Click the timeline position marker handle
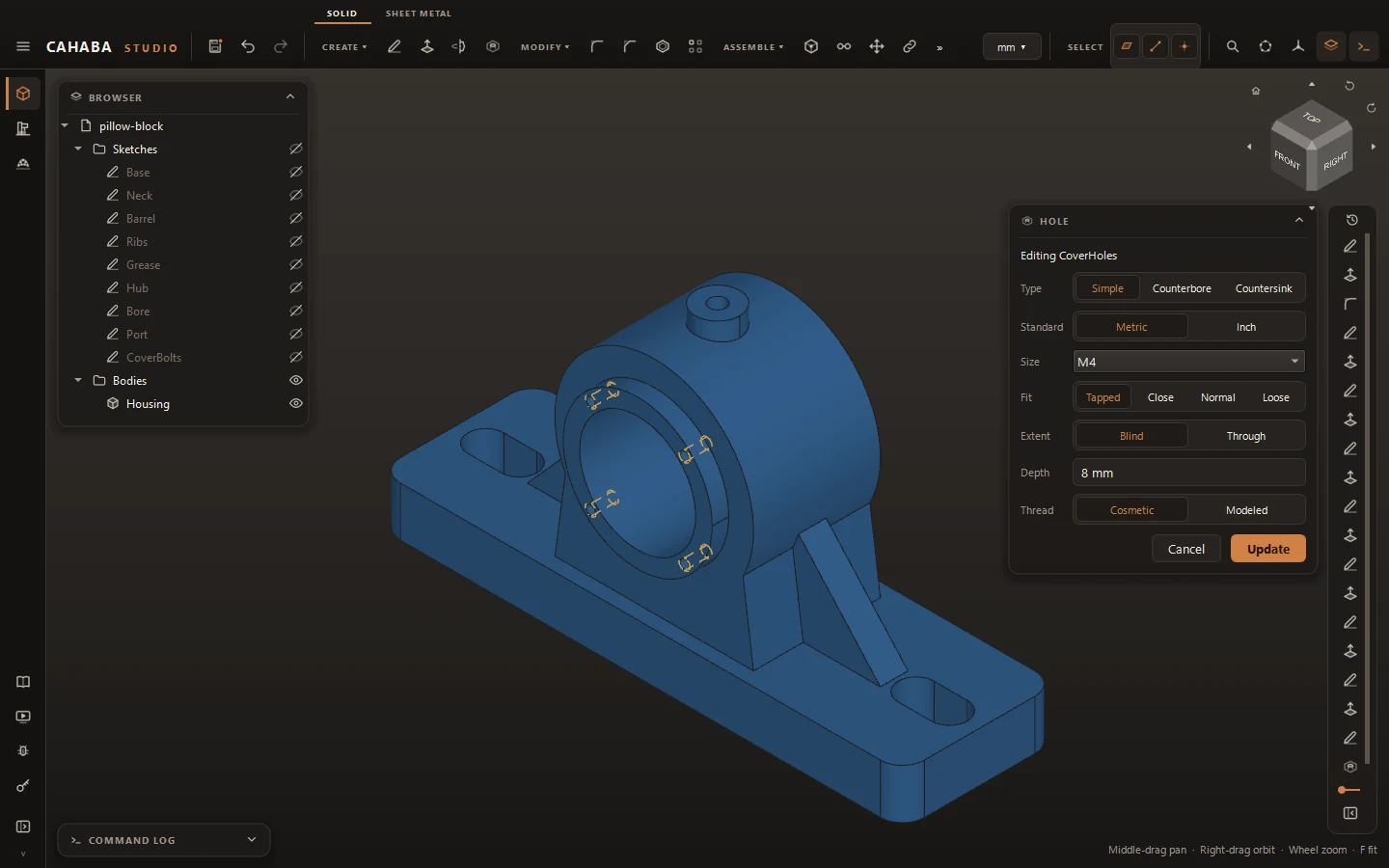The height and width of the screenshot is (868, 1389). pyautogui.click(x=1344, y=791)
